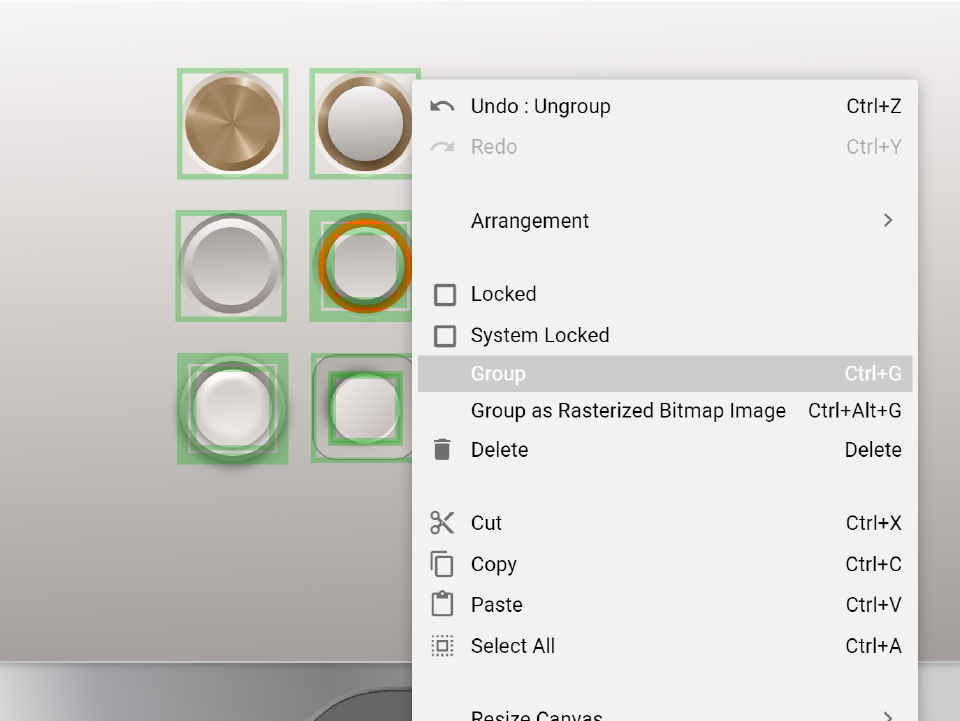Toggle the System Locked checkbox
This screenshot has width=960, height=721.
click(x=445, y=336)
